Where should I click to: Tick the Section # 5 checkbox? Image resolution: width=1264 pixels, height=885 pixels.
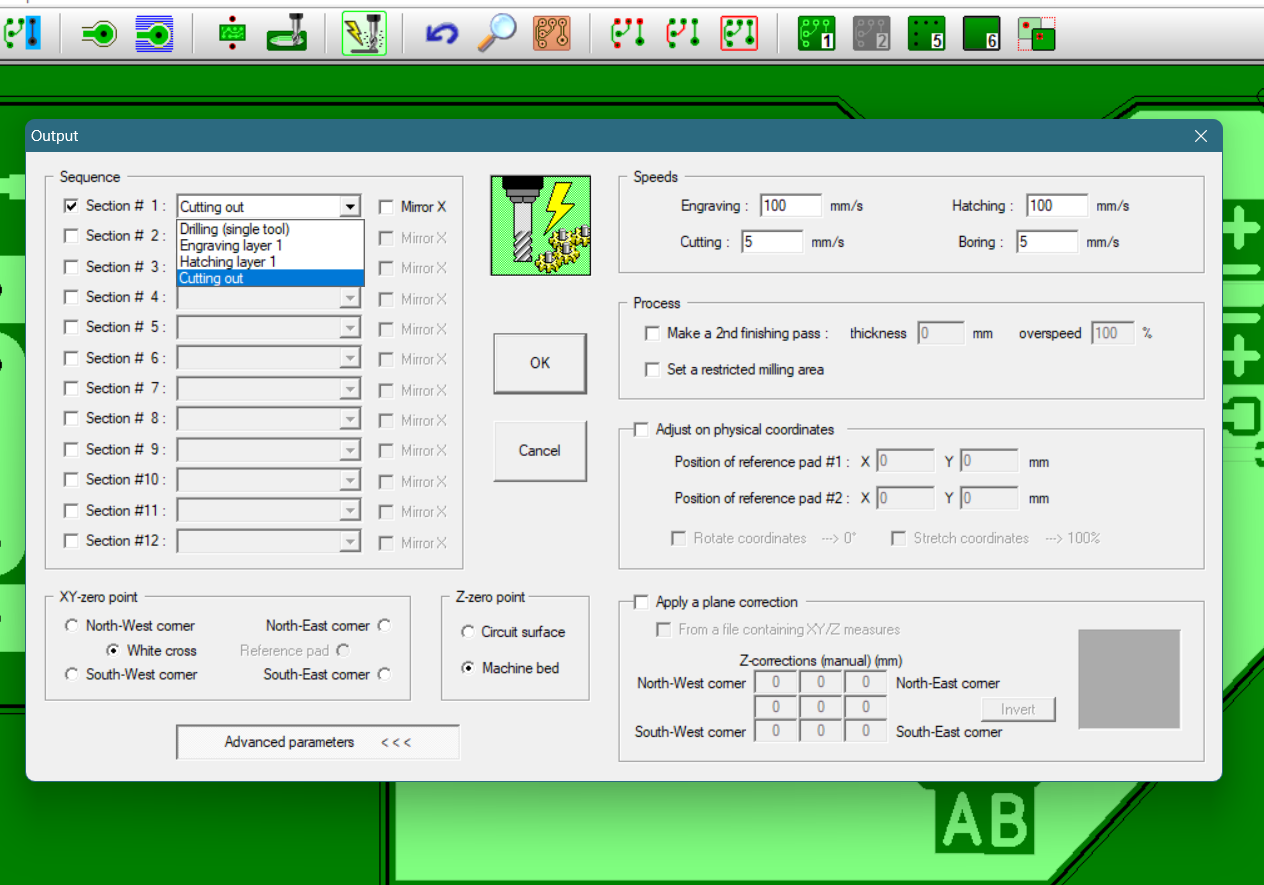point(71,327)
